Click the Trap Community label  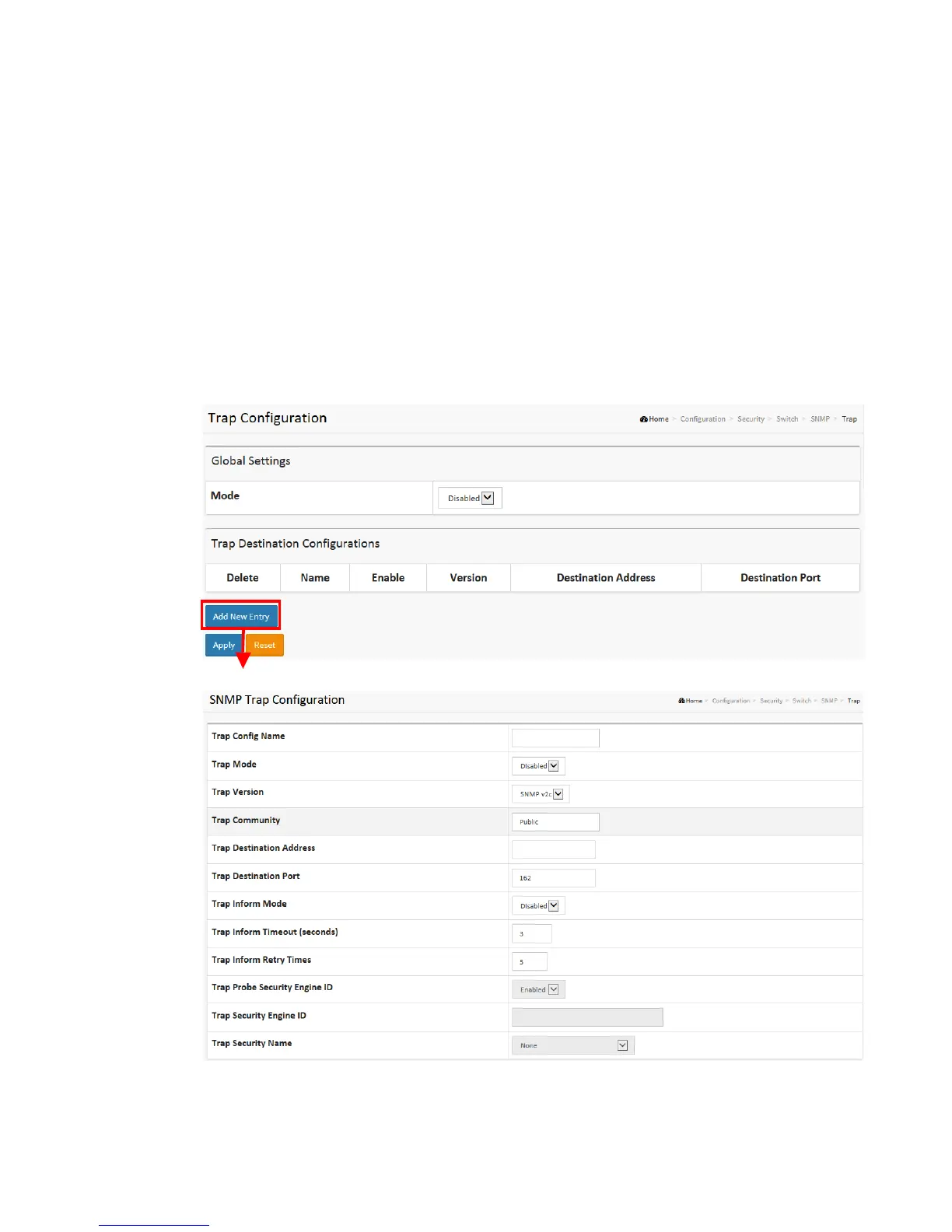point(246,820)
